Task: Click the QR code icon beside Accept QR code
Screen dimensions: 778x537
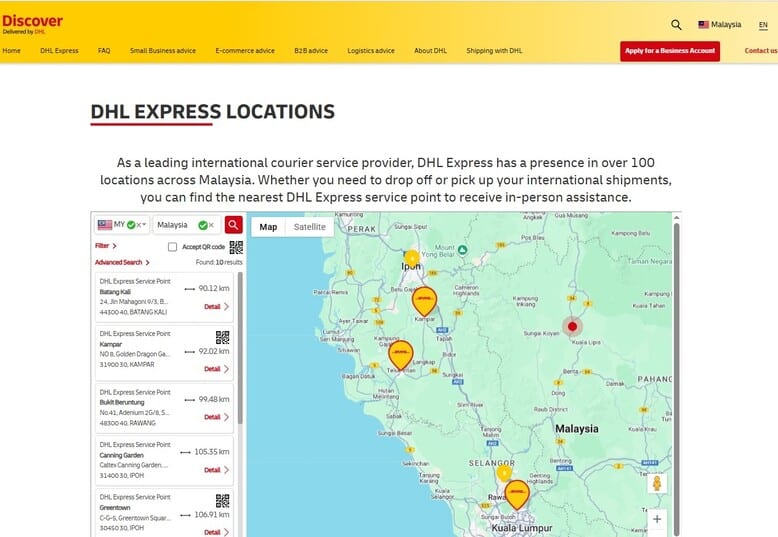Action: pos(236,247)
